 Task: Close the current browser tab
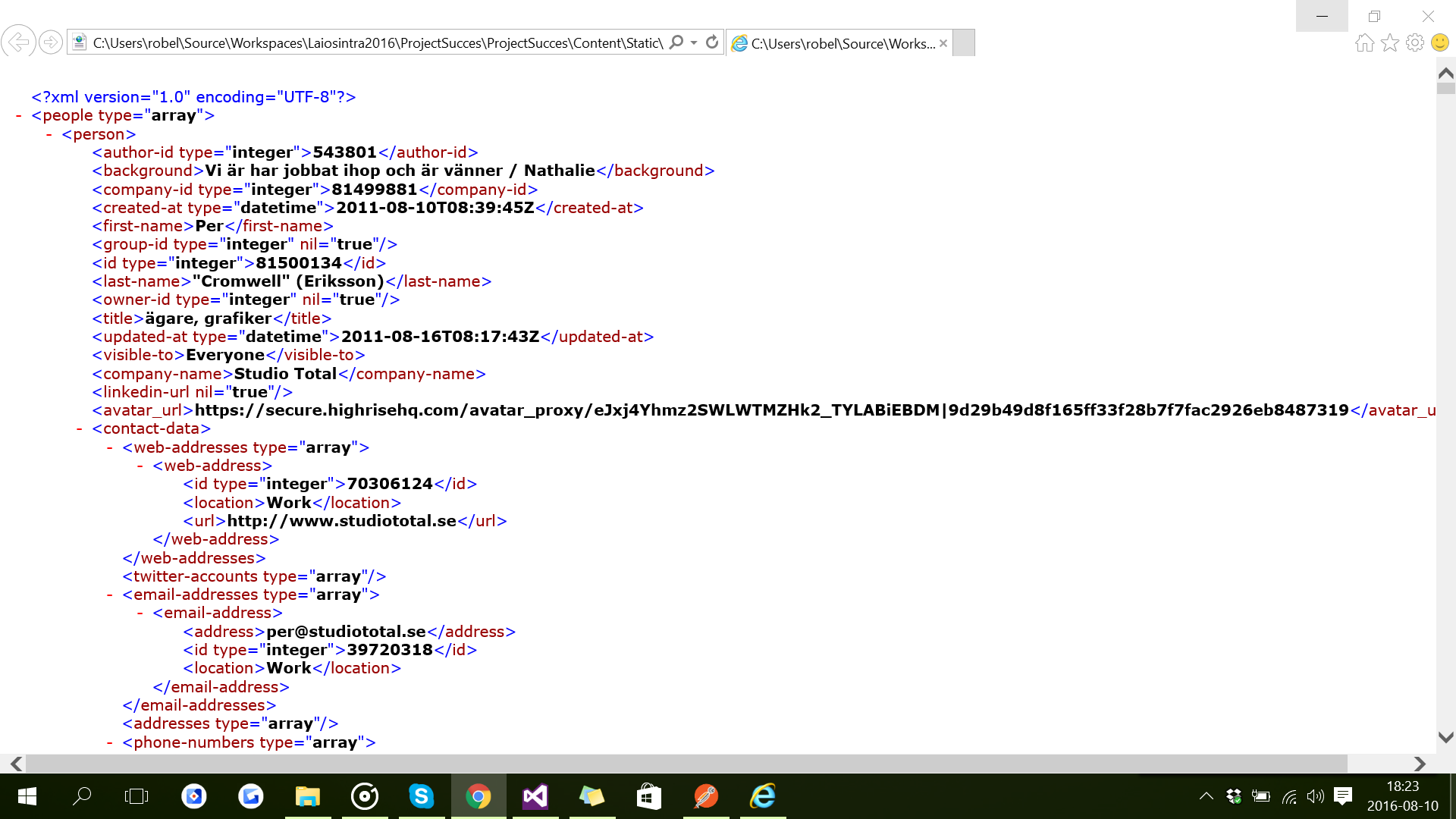pyautogui.click(x=943, y=43)
